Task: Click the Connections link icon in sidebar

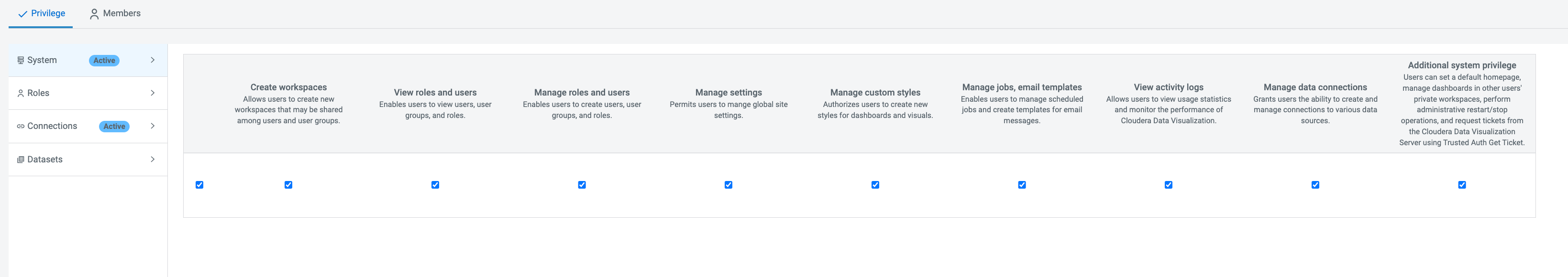Action: coord(21,127)
